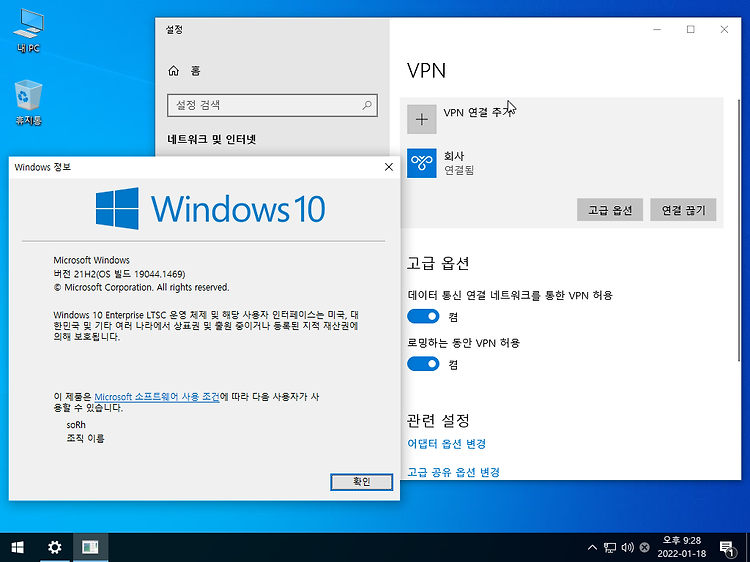Click the home icon in Settings sidebar
Image resolution: width=750 pixels, height=562 pixels.
[174, 71]
